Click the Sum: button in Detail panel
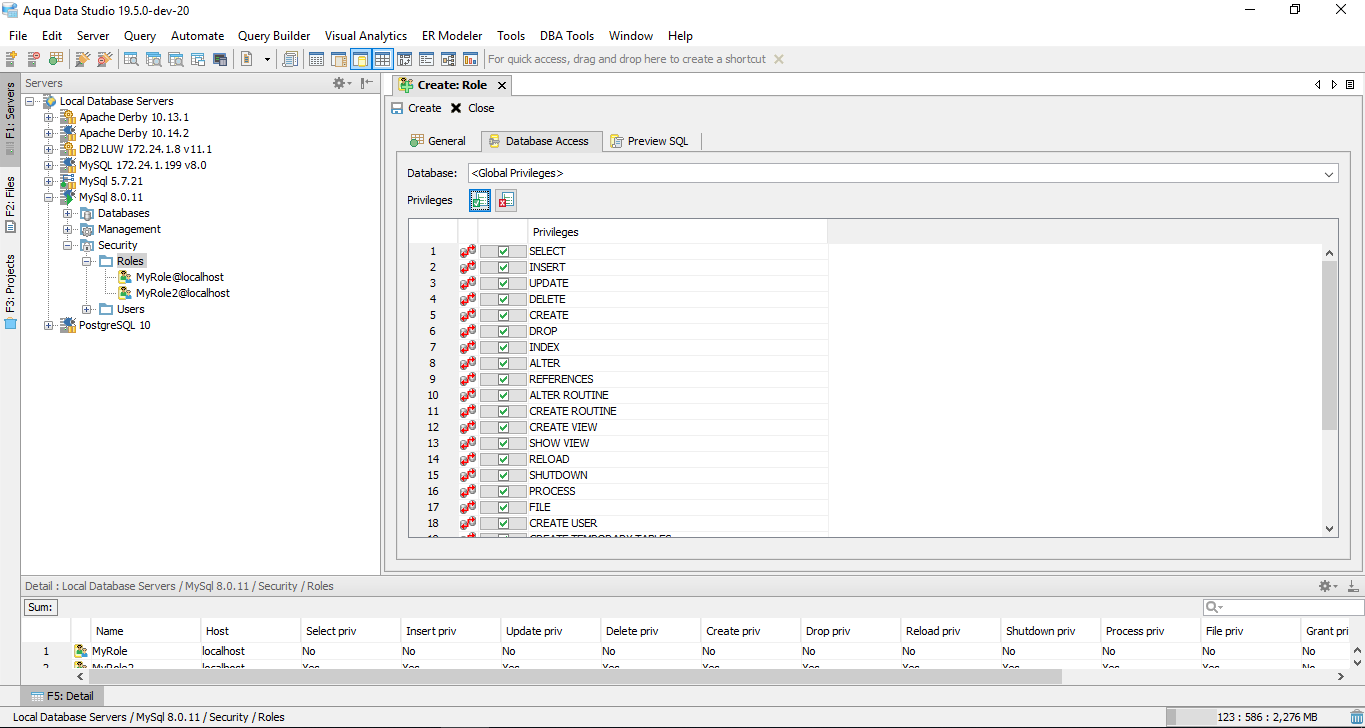This screenshot has height=728, width=1365. [41, 607]
